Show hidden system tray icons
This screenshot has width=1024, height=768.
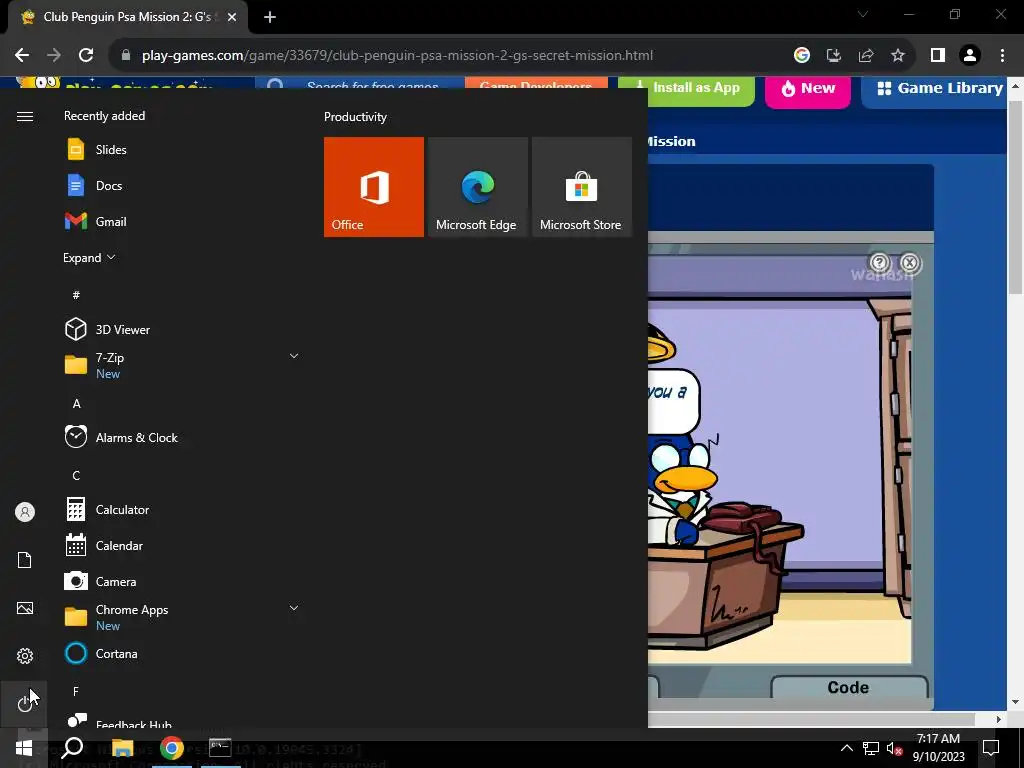tap(846, 748)
